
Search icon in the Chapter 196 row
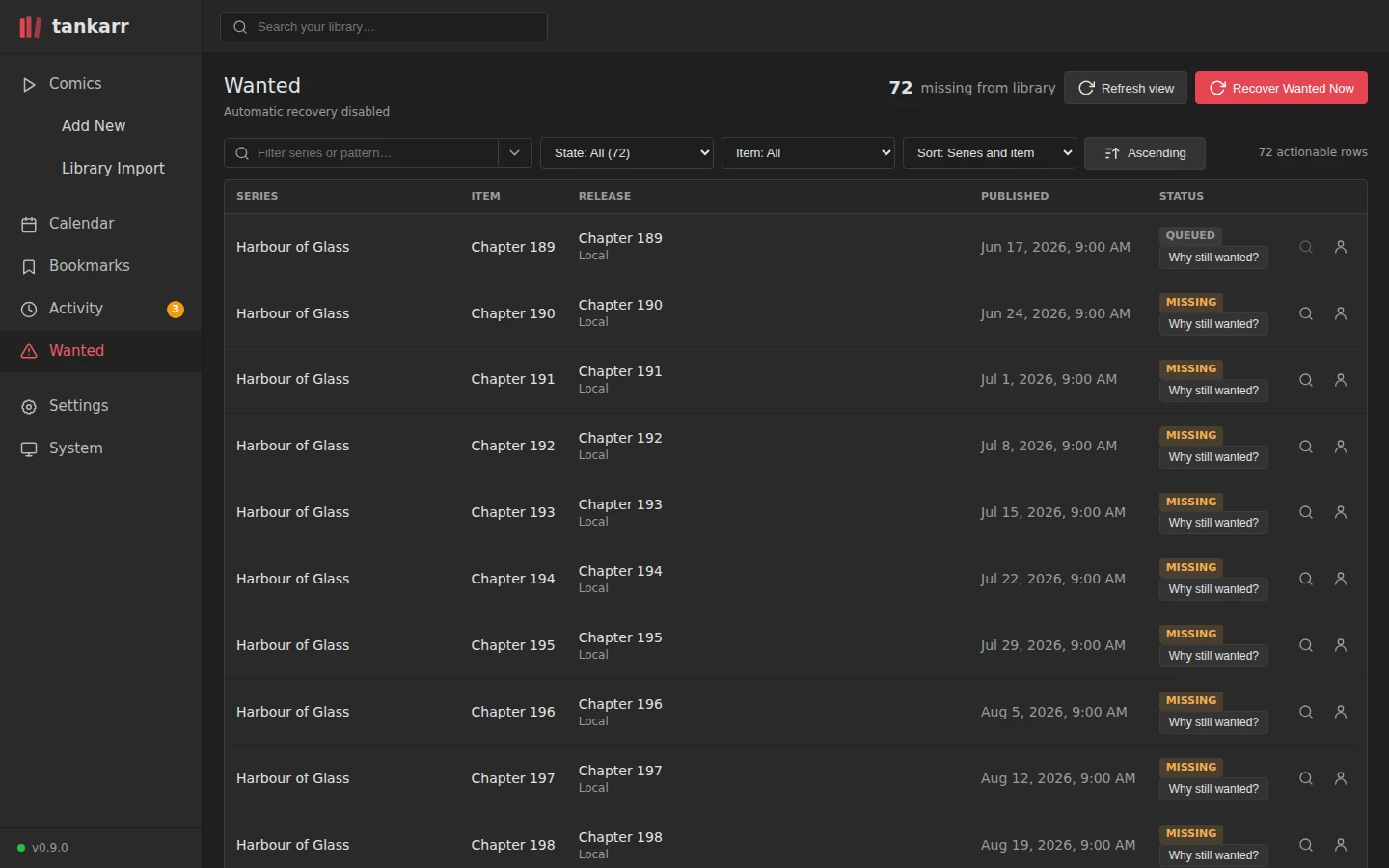click(x=1306, y=712)
